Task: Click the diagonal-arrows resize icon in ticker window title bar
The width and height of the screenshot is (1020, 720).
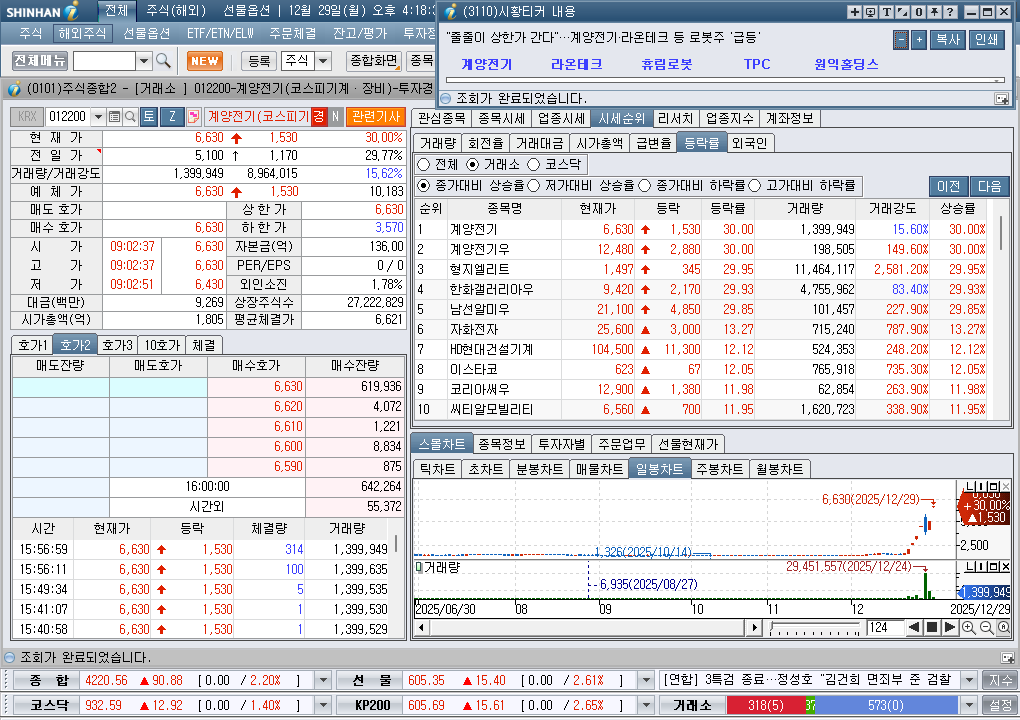Action: coord(903,12)
